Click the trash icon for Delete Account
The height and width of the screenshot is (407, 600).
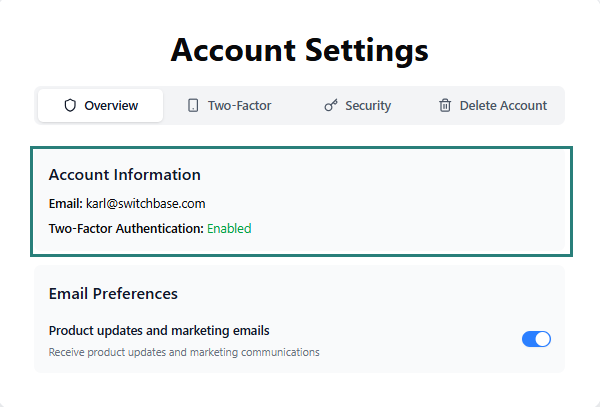pyautogui.click(x=445, y=106)
